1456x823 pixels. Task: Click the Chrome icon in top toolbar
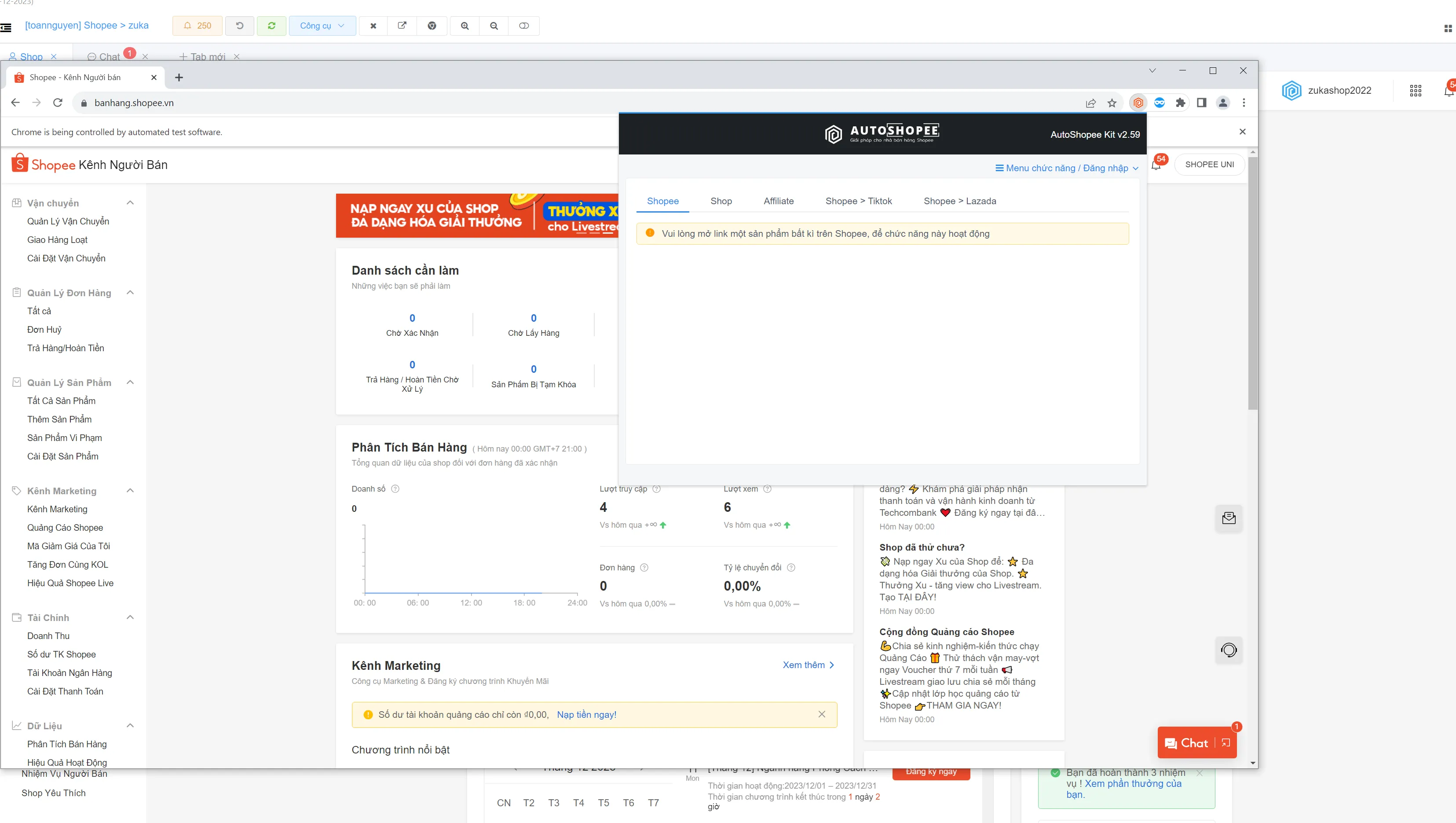432,26
